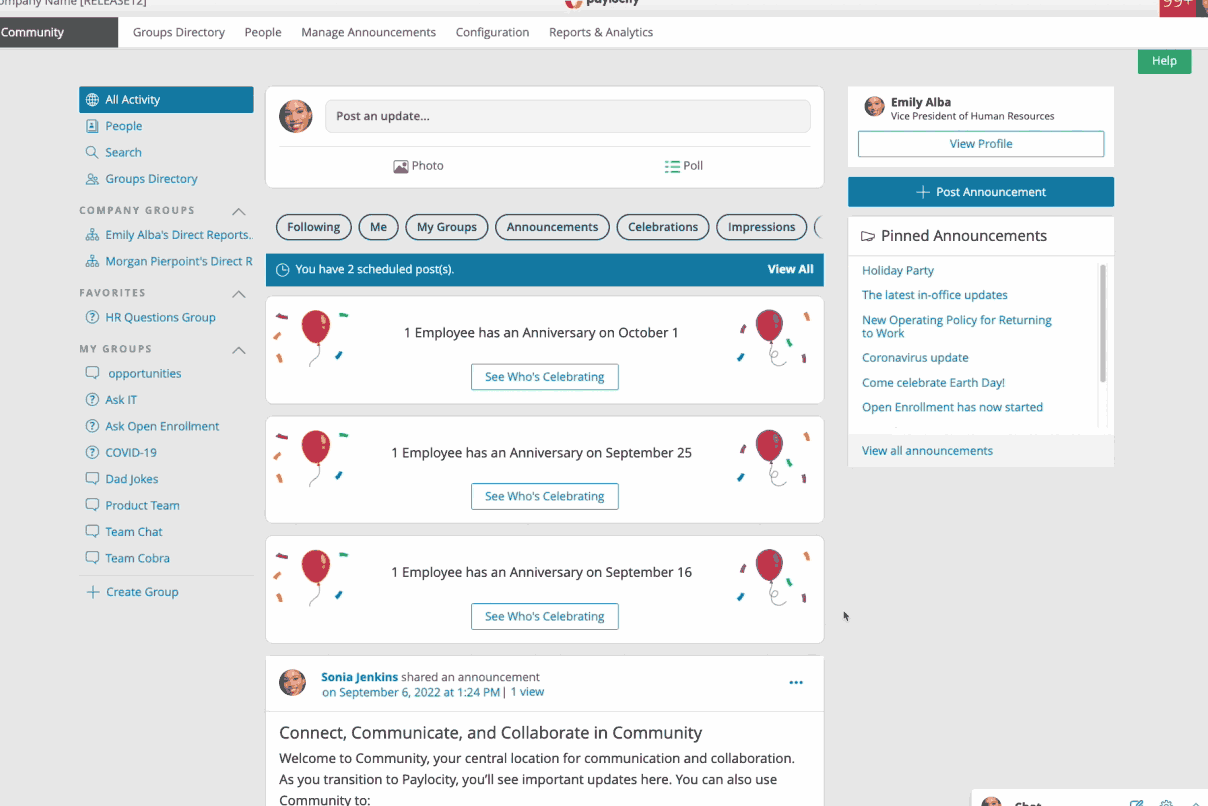The width and height of the screenshot is (1208, 806).
Task: Click the chat bubble icon by Team Cobra
Action: coord(92,558)
